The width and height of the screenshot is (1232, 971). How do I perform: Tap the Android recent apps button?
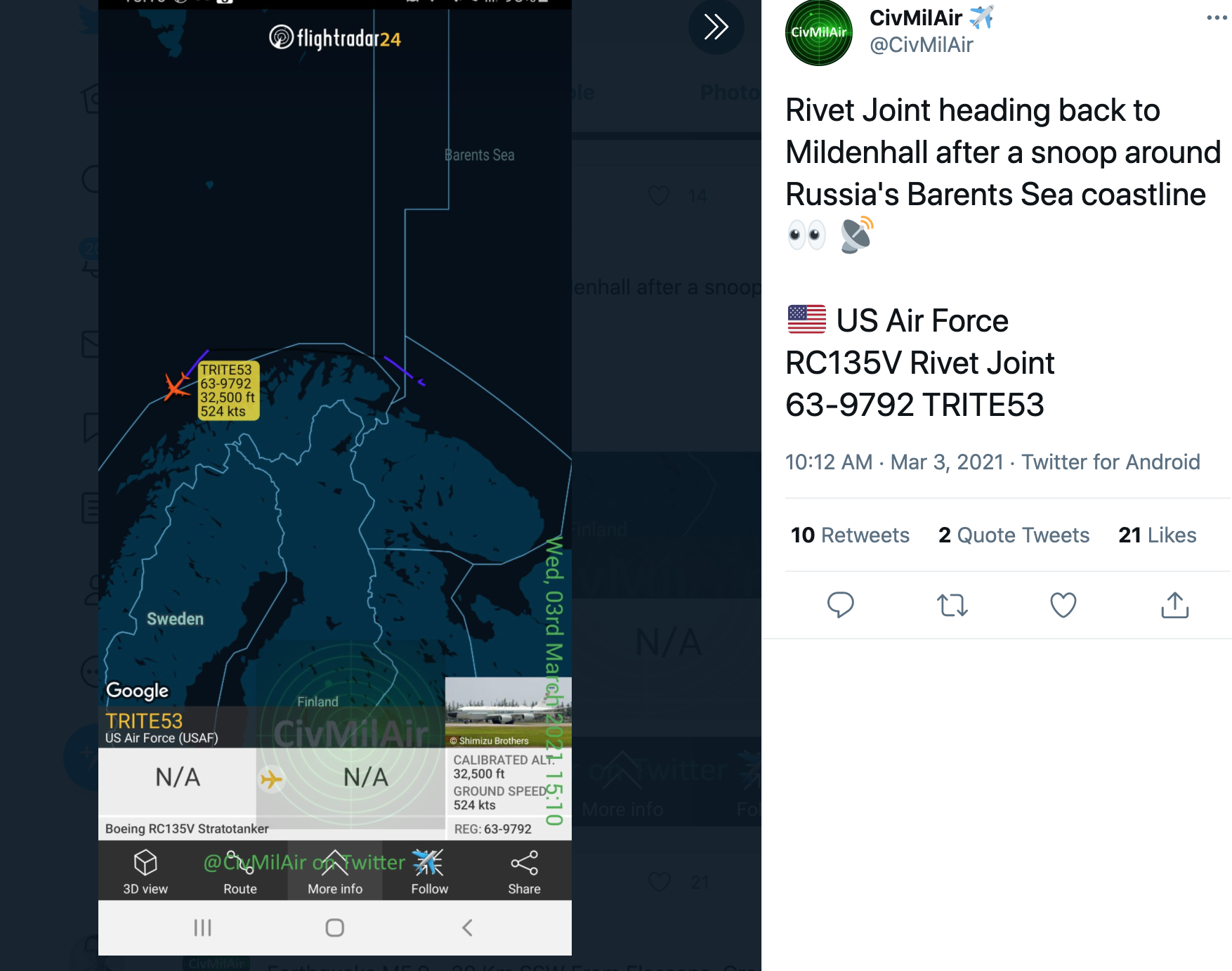pyautogui.click(x=202, y=928)
